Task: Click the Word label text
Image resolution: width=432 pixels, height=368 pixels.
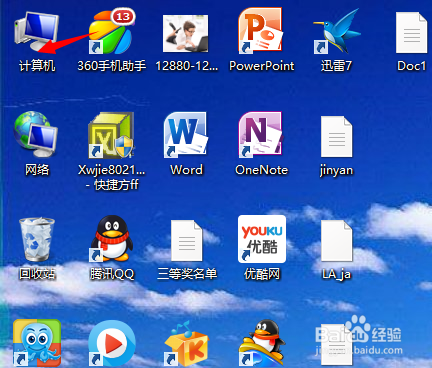Action: point(186,170)
